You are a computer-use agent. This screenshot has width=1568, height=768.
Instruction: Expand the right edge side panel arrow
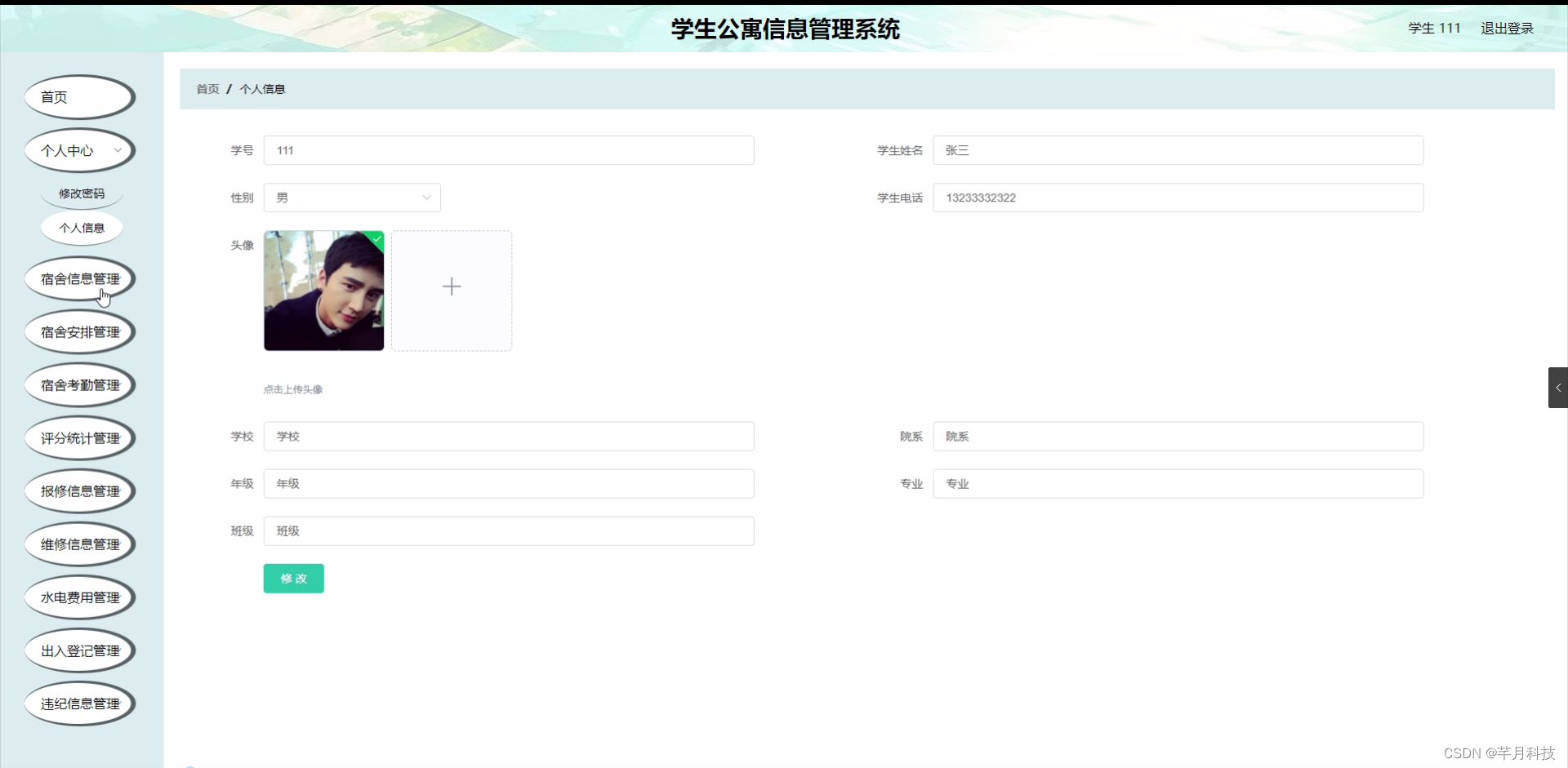1558,387
